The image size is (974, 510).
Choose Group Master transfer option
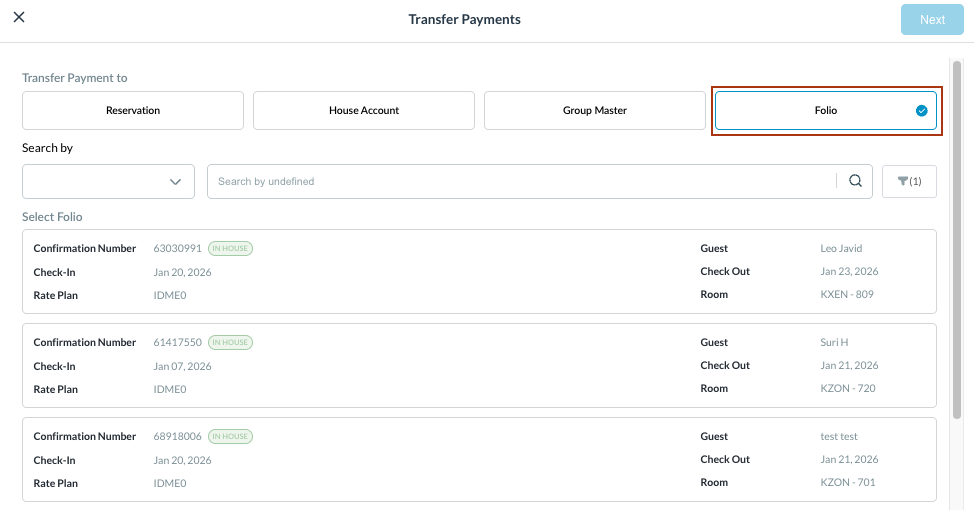(595, 111)
